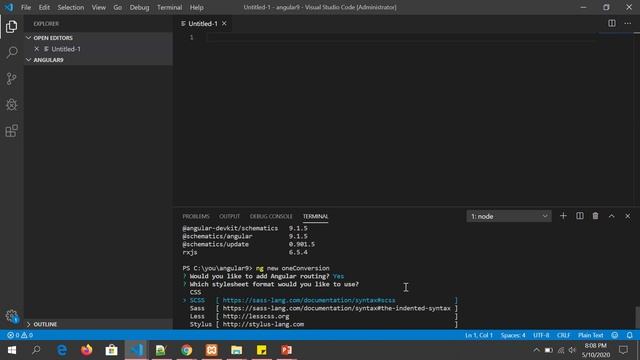The width and height of the screenshot is (640, 360).
Task: Change line endings via CRLF item
Action: [x=563, y=335]
